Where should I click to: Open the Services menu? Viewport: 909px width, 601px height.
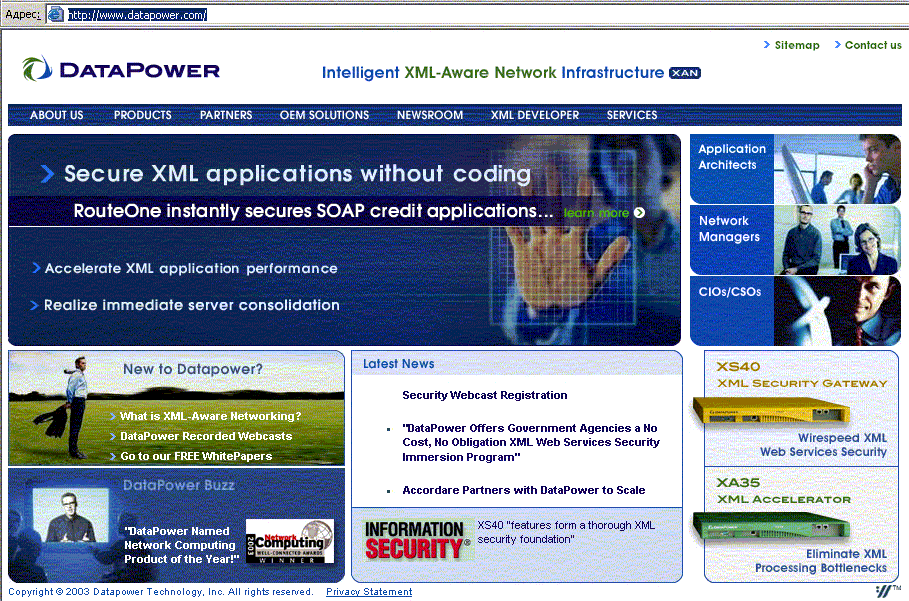point(632,115)
